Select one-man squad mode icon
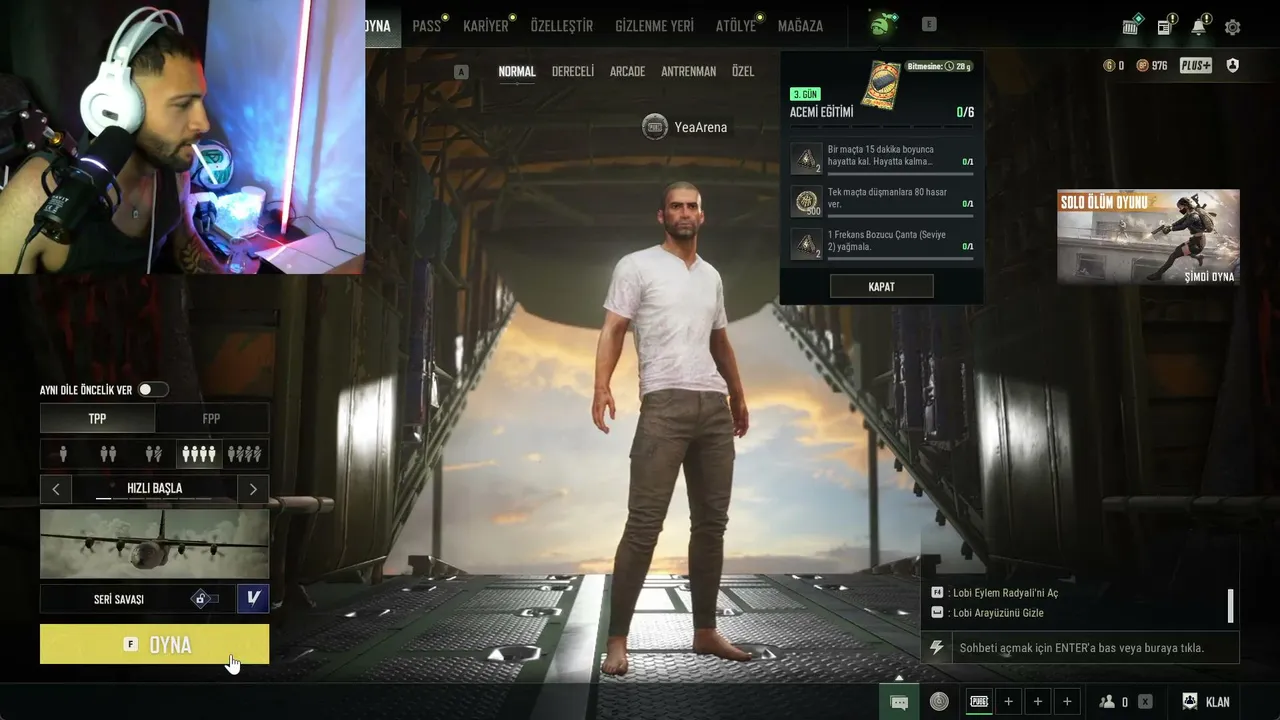This screenshot has height=720, width=1280. pyautogui.click(x=245, y=454)
